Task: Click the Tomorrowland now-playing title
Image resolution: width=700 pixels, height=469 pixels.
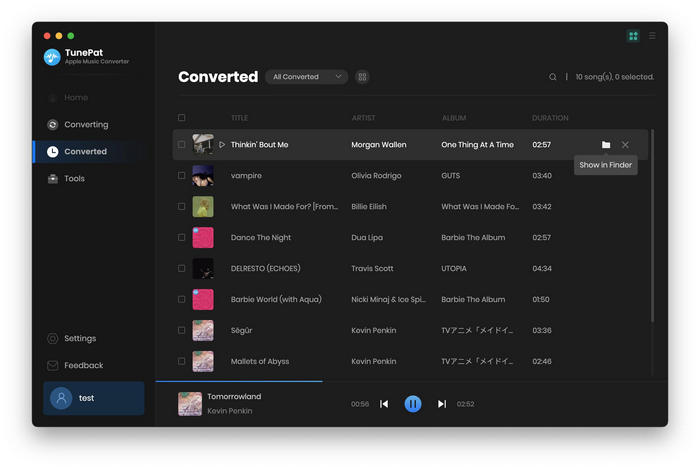Action: pyautogui.click(x=234, y=396)
